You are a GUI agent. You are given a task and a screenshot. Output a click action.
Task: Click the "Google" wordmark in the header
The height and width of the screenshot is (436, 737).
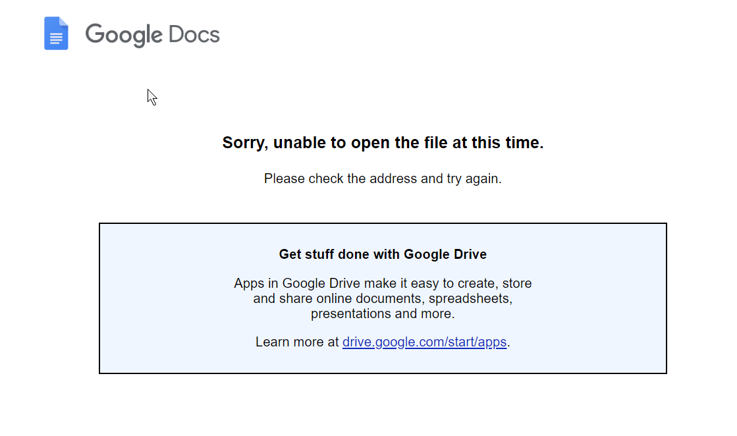tap(123, 34)
